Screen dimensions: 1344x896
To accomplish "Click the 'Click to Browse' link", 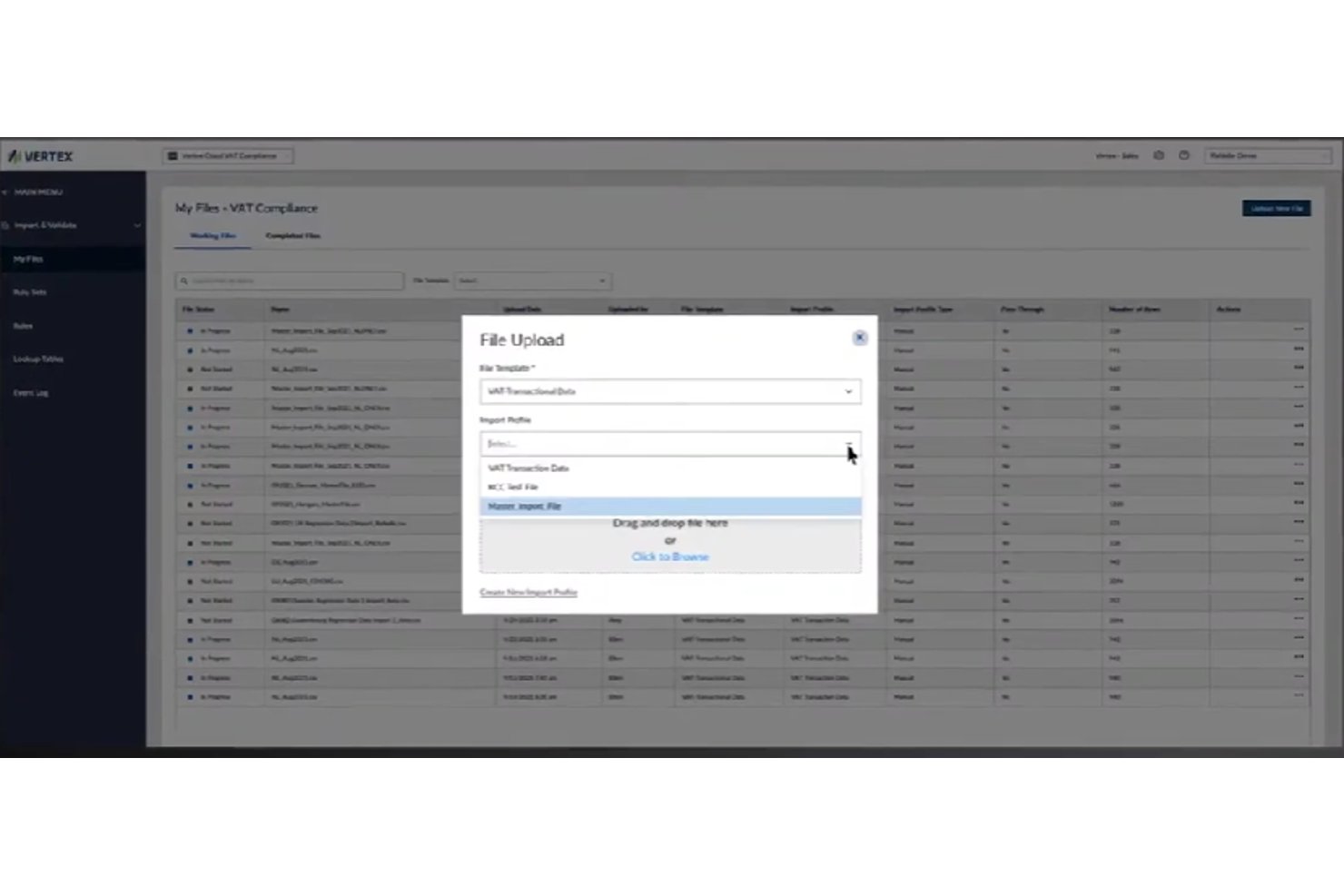I will tap(670, 556).
